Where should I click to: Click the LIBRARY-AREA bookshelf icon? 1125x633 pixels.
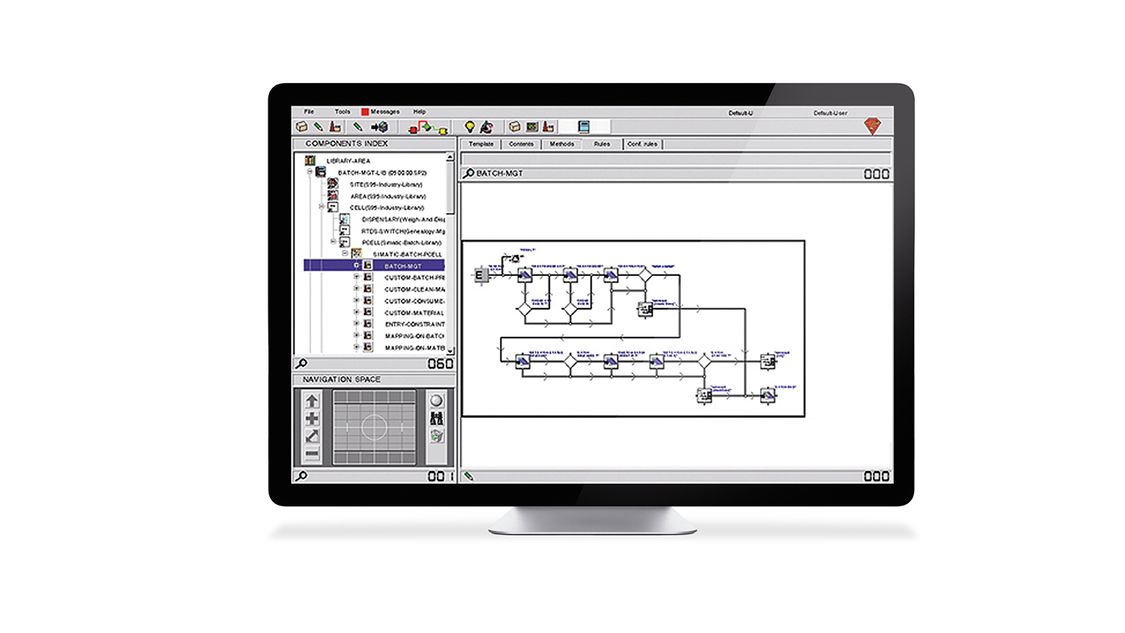pyautogui.click(x=310, y=161)
